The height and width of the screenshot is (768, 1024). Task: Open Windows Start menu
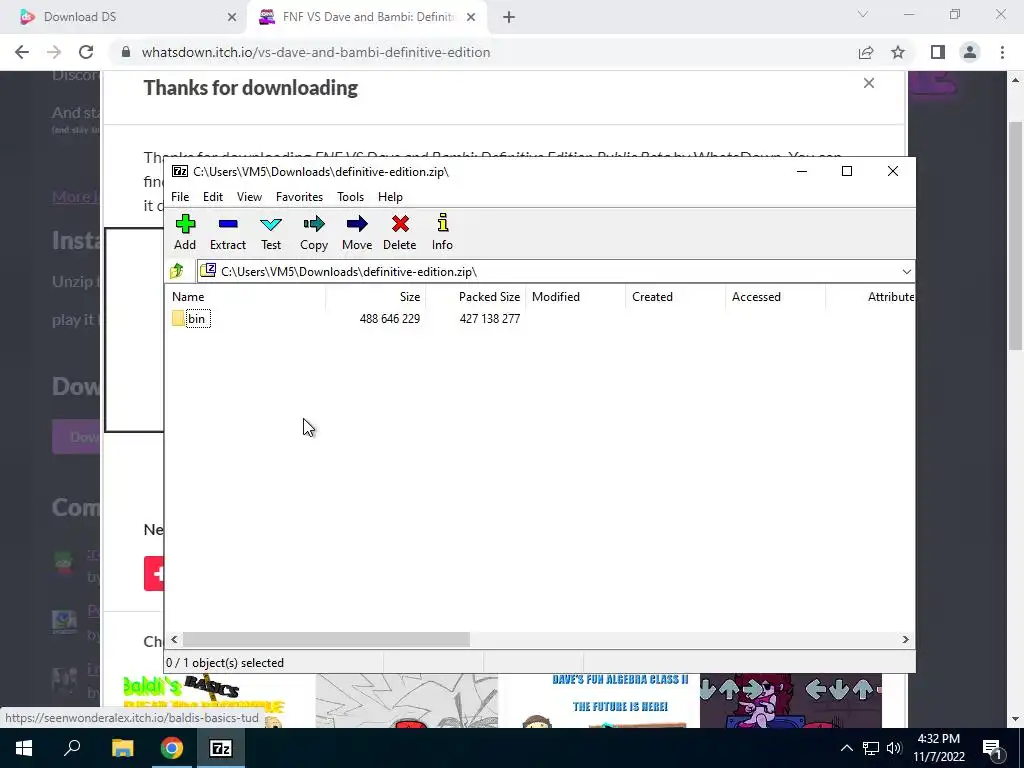pyautogui.click(x=24, y=748)
